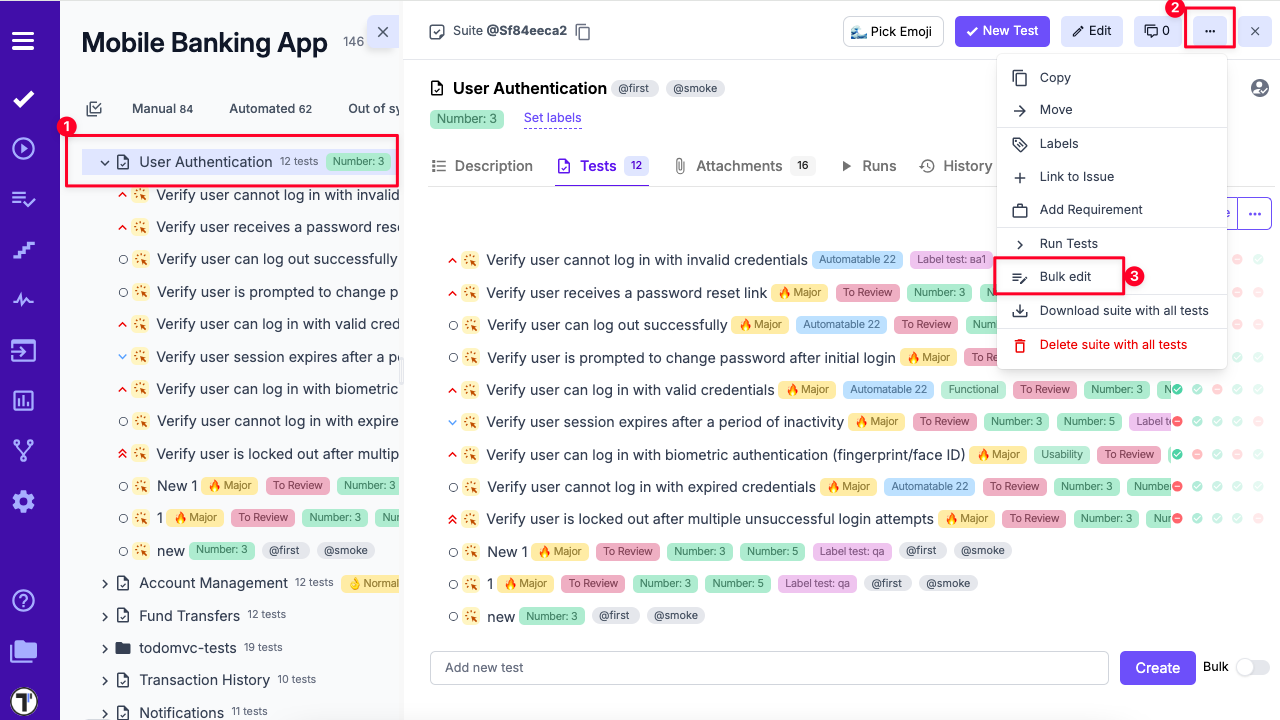
Task: Expand the Account Management suite
Action: pos(104,583)
